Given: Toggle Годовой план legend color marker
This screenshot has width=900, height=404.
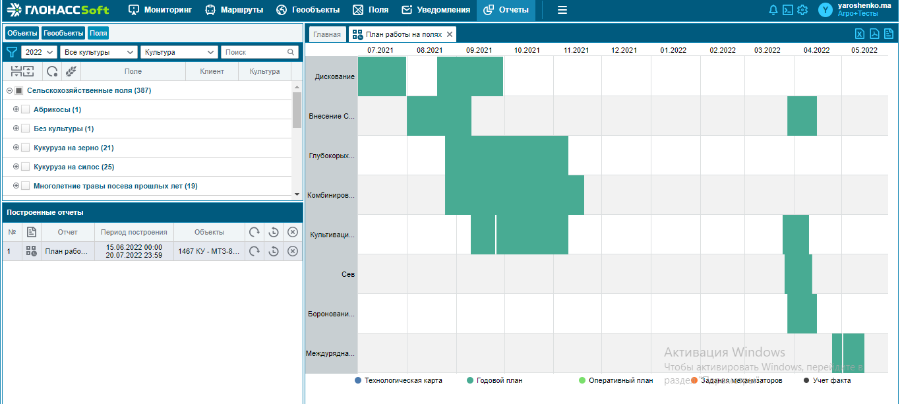Looking at the screenshot, I should coord(470,380).
